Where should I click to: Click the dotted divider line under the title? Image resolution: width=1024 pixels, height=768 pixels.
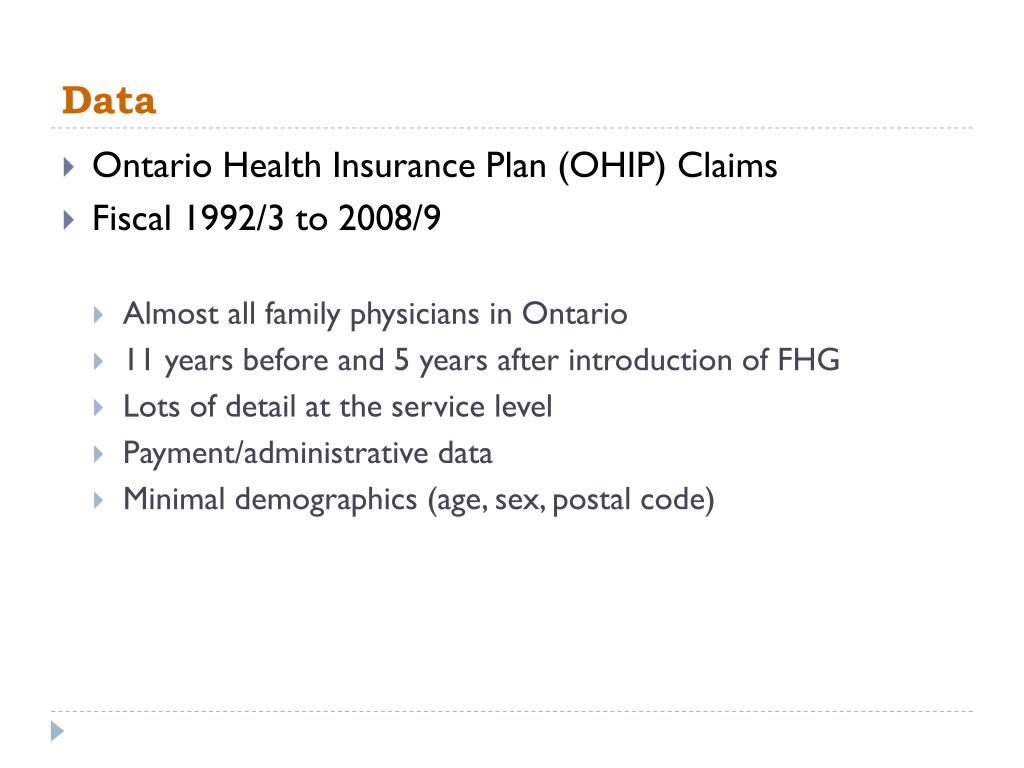(x=512, y=128)
